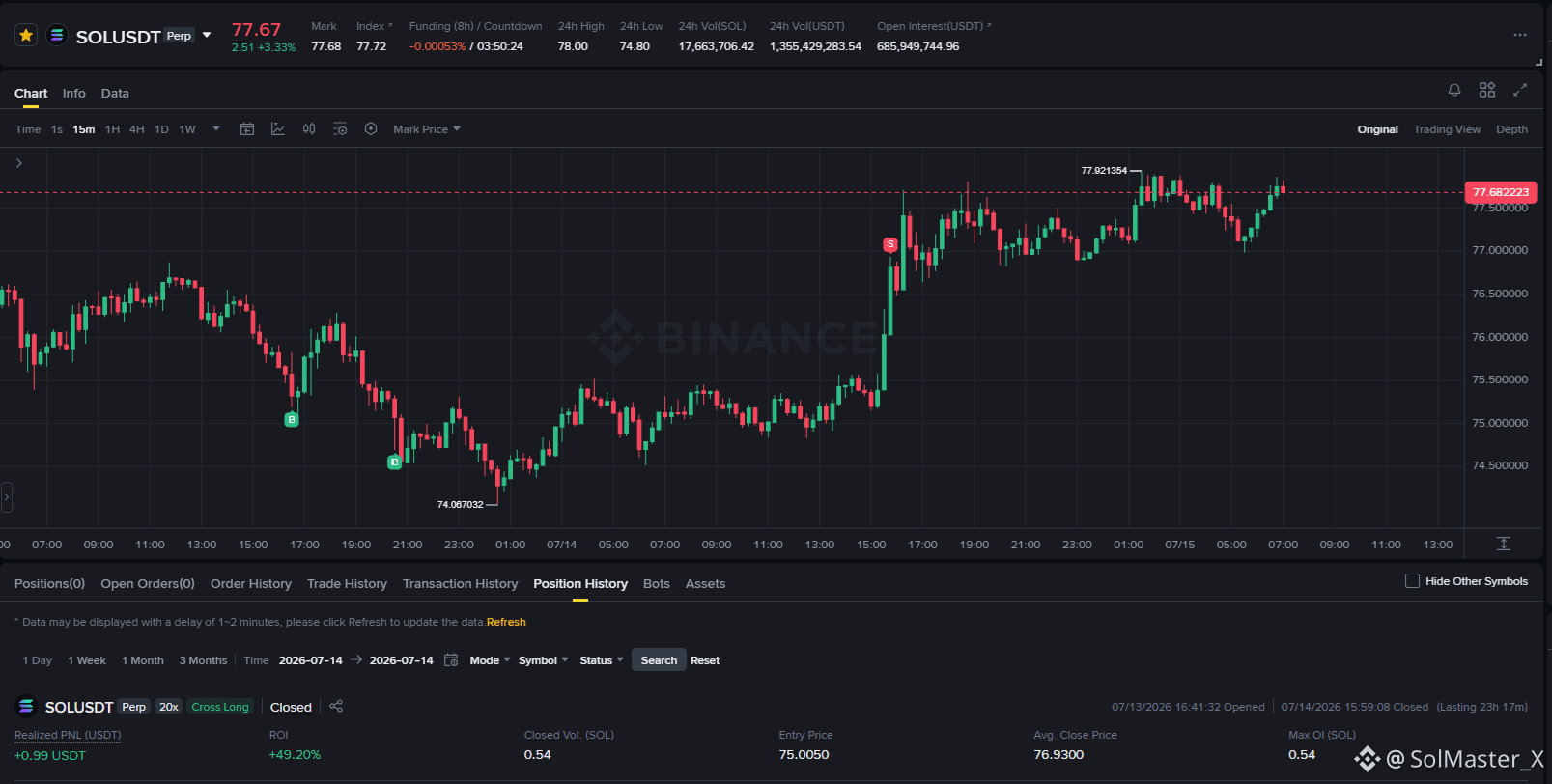Open the chart layout grid icon

[x=1487, y=90]
